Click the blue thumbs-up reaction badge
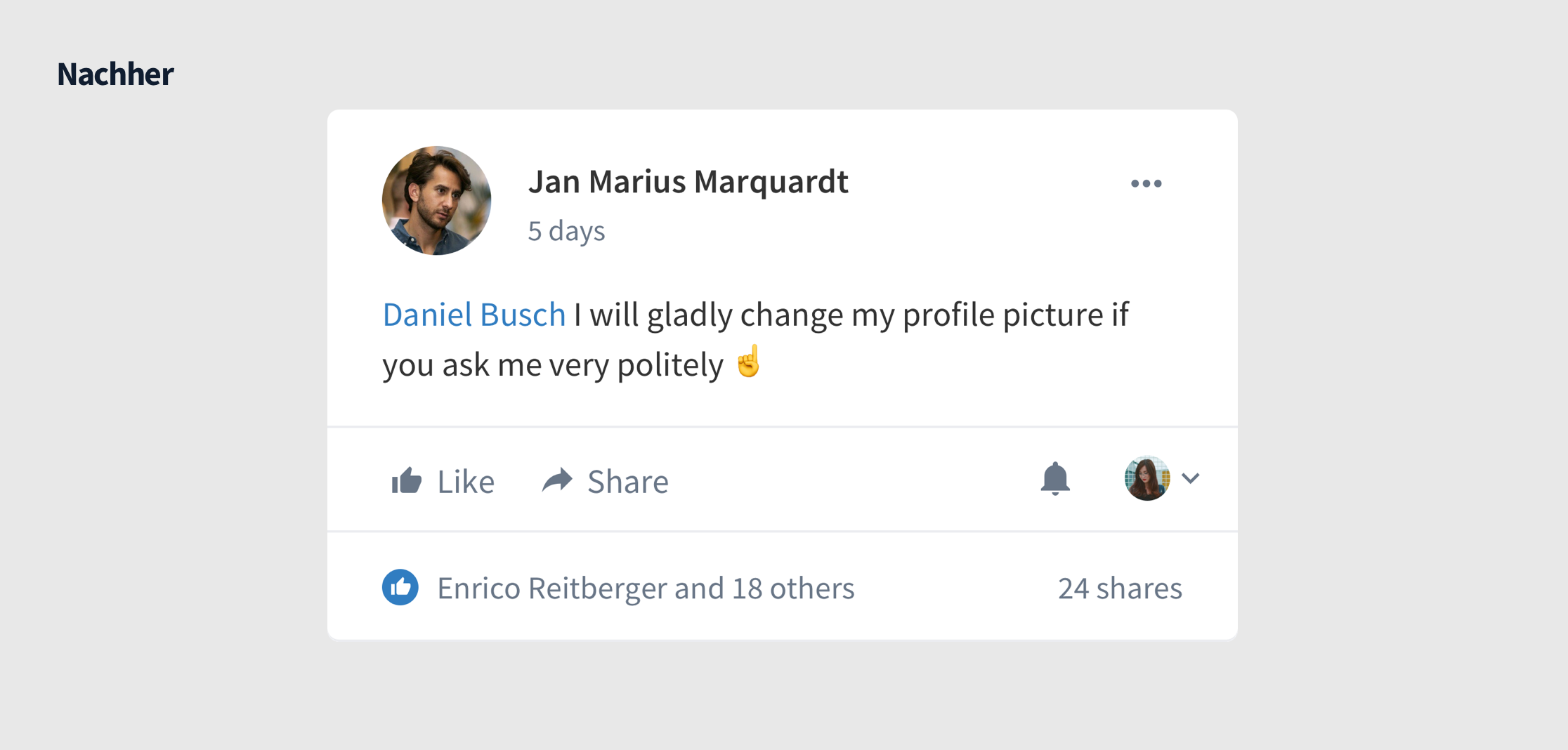The height and width of the screenshot is (750, 1568). coord(400,587)
